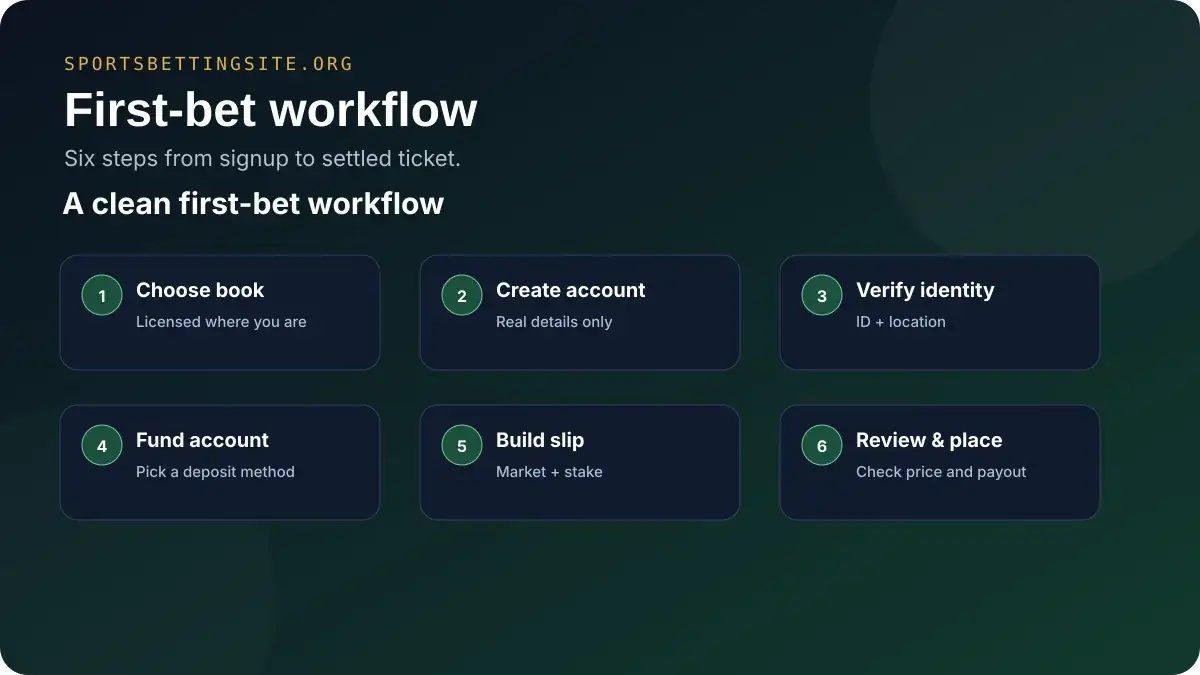Viewport: 1200px width, 675px height.
Task: Select the "Create account" card title
Action: tap(571, 290)
